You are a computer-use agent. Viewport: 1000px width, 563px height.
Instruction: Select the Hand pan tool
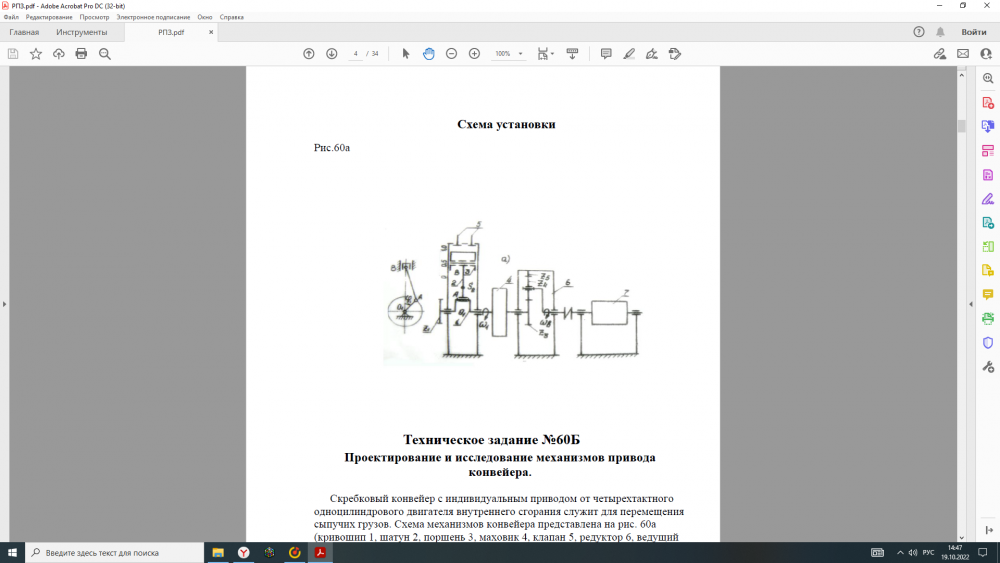point(429,54)
